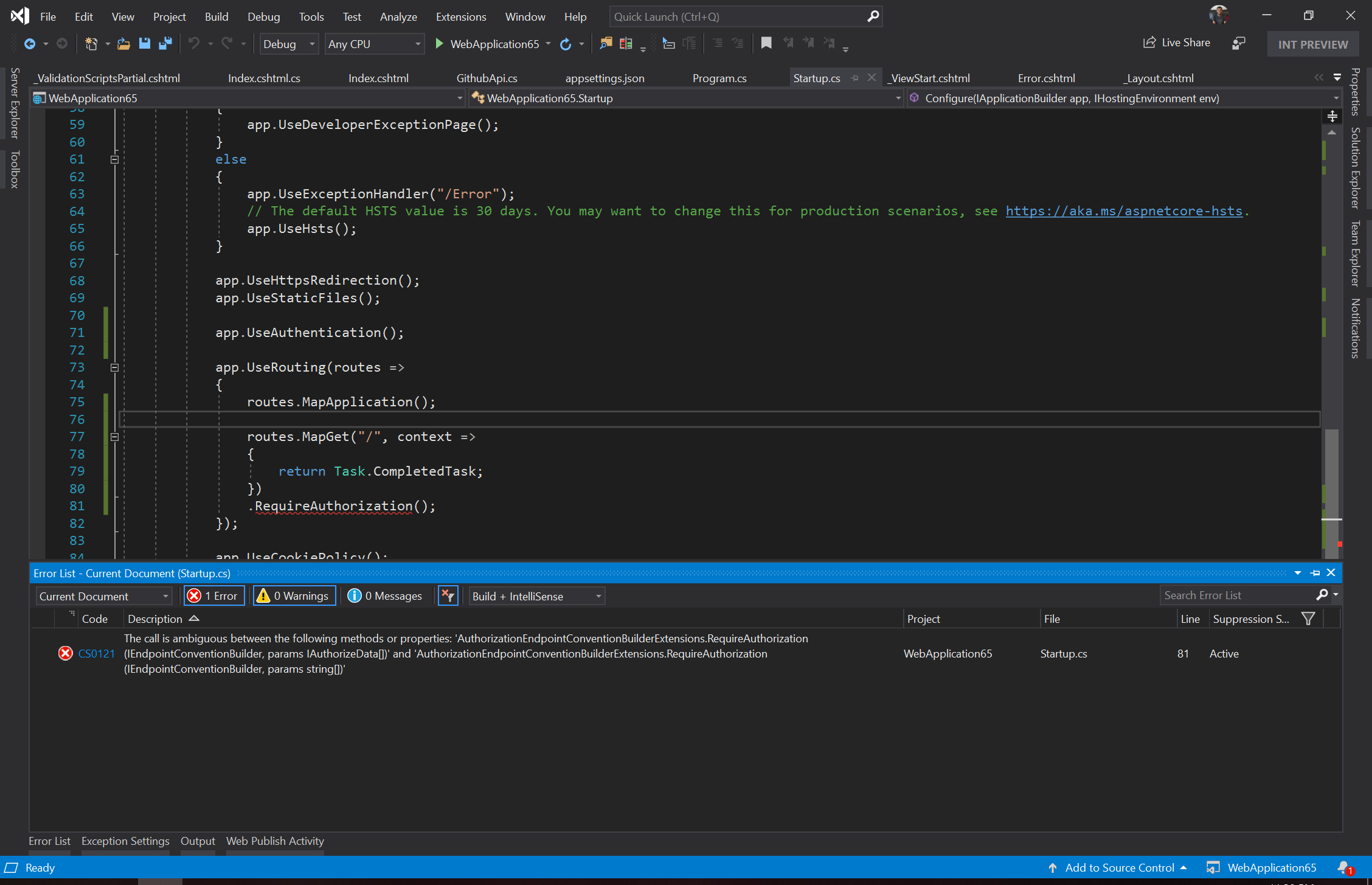
Task: Toggle the 0 Messages filter
Action: click(386, 595)
